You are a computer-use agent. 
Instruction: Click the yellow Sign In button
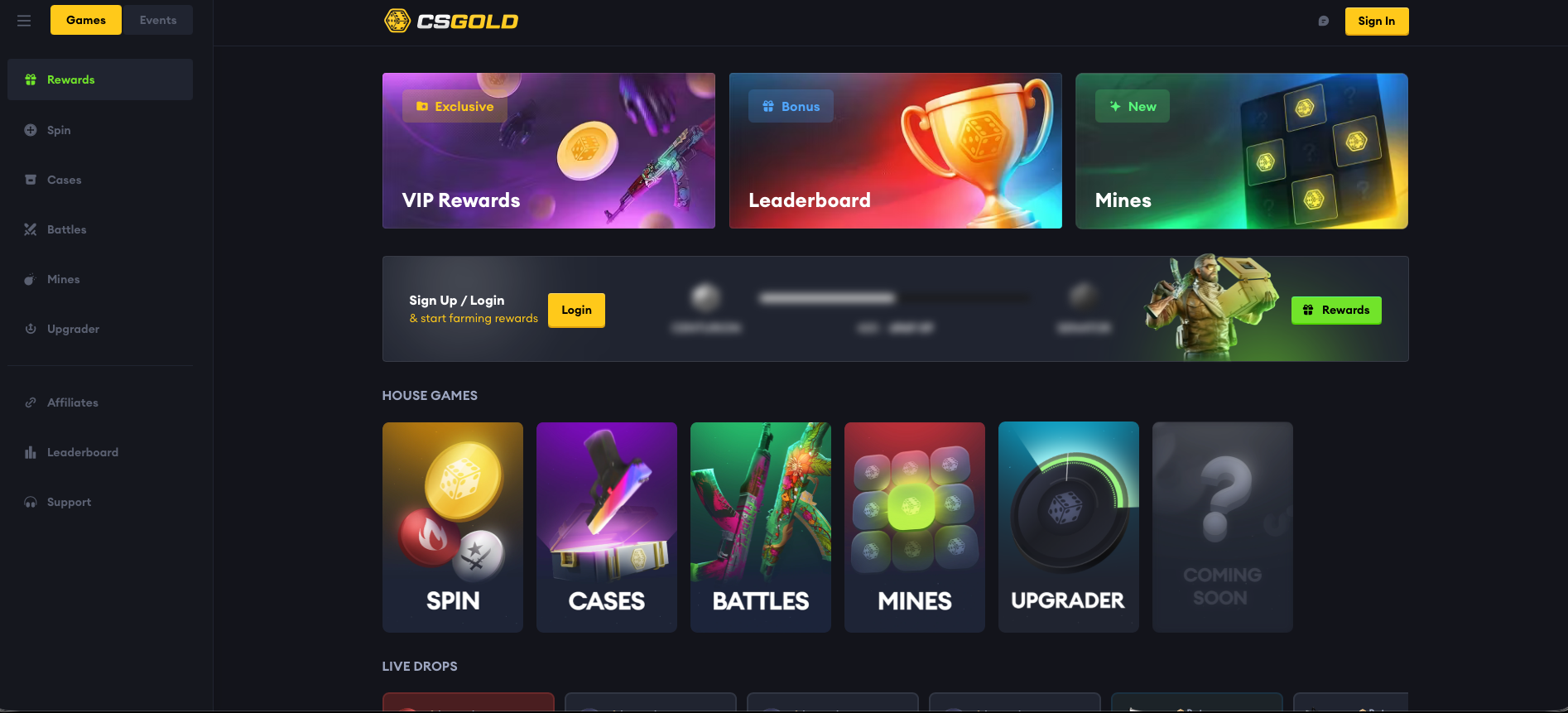click(1377, 21)
